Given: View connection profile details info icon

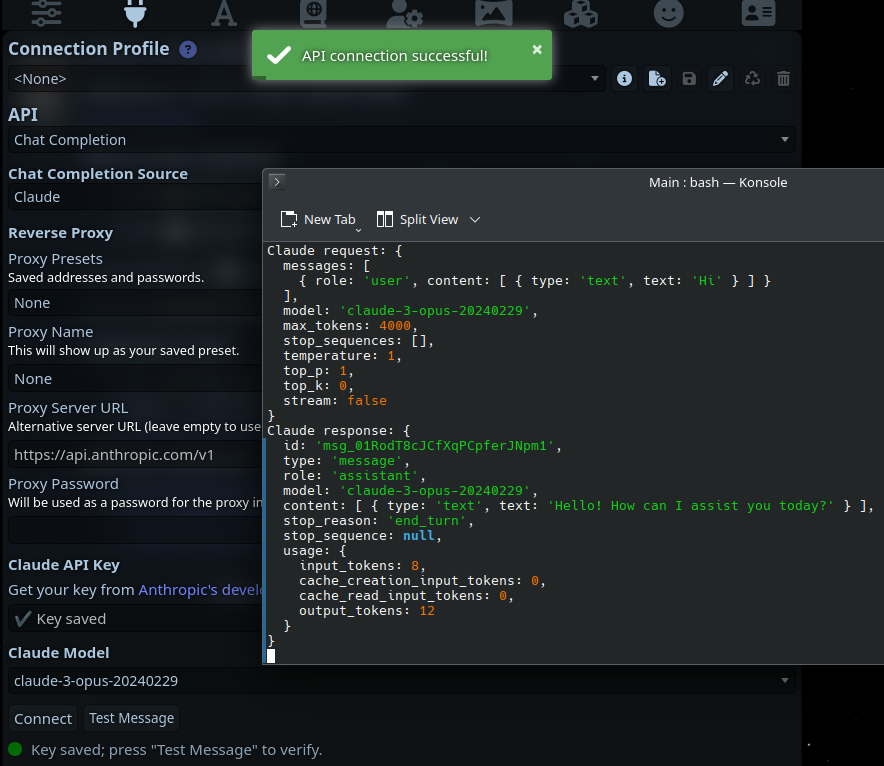Looking at the screenshot, I should (x=624, y=78).
